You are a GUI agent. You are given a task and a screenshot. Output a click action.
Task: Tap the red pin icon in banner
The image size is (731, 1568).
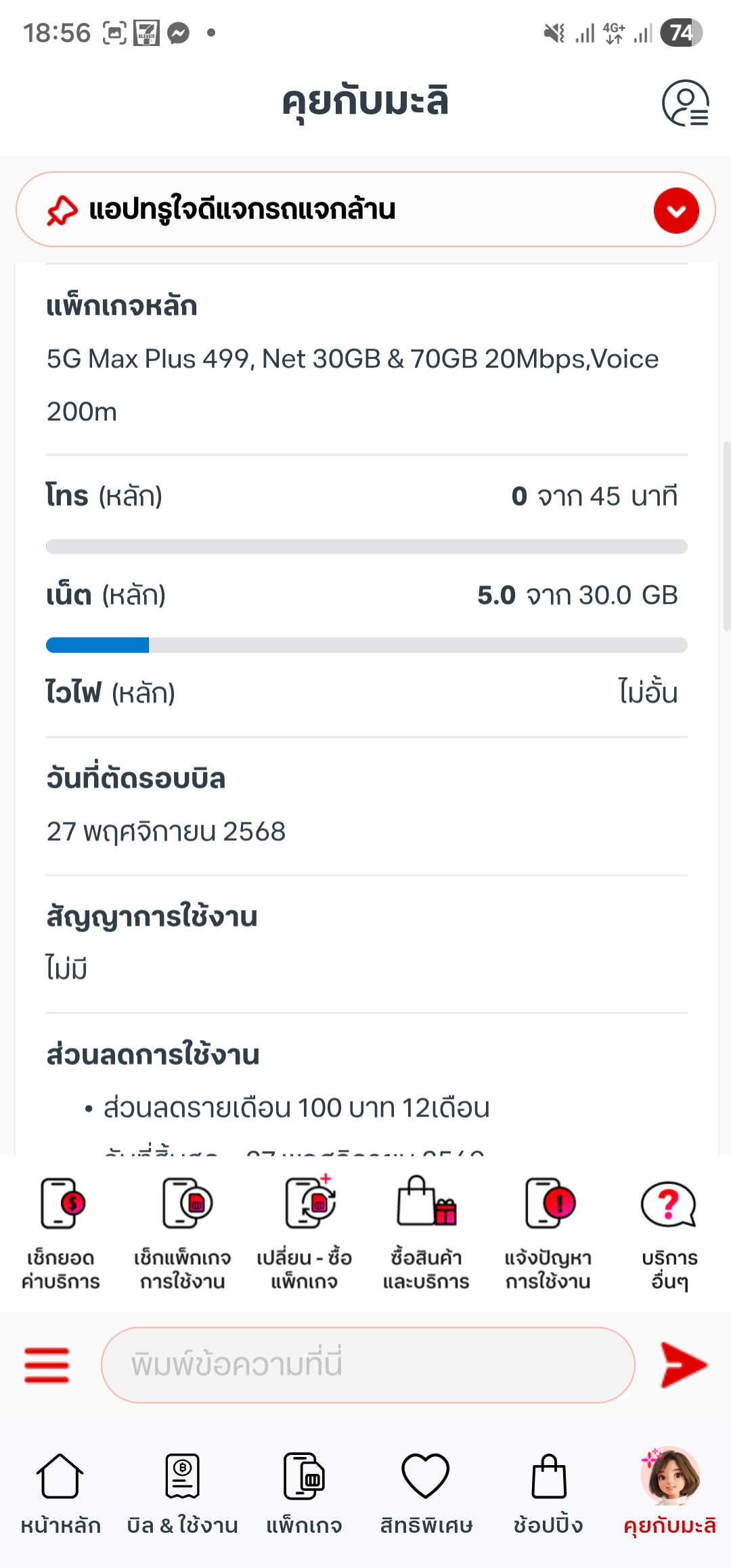pyautogui.click(x=62, y=211)
